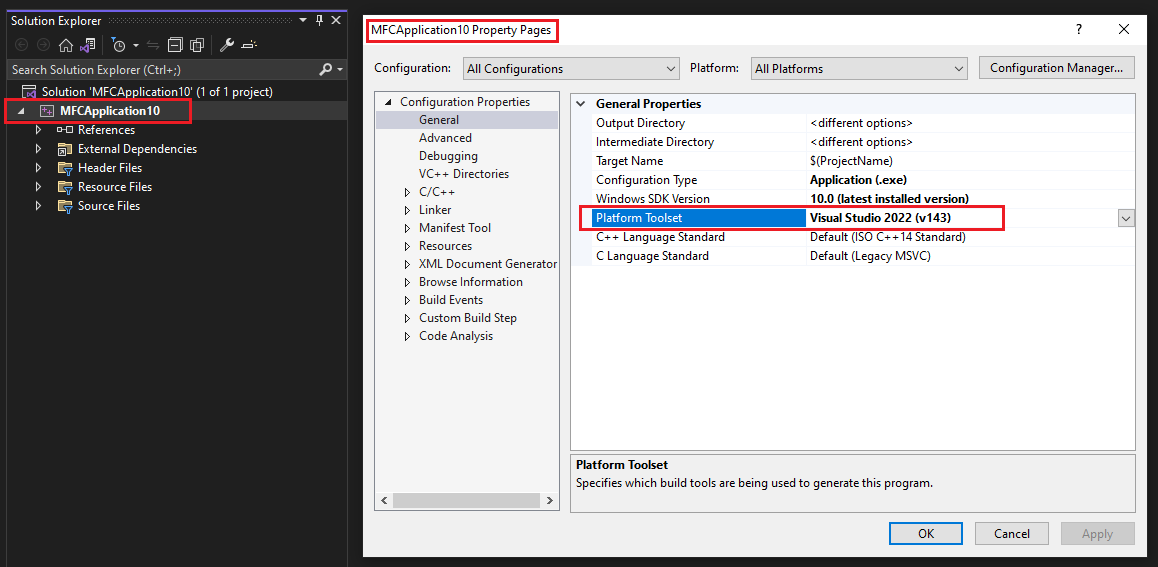Screen dimensions: 1158x567
Task: Click the Application (.exe) value
Action: coord(858,180)
